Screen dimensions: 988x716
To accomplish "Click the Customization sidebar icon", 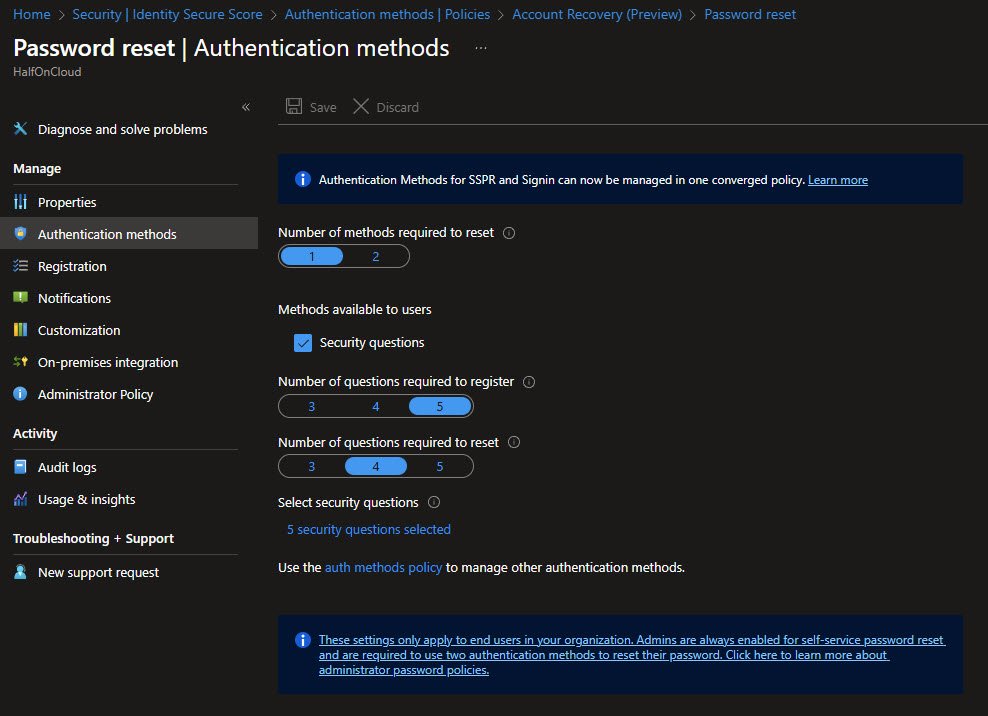I will [20, 330].
